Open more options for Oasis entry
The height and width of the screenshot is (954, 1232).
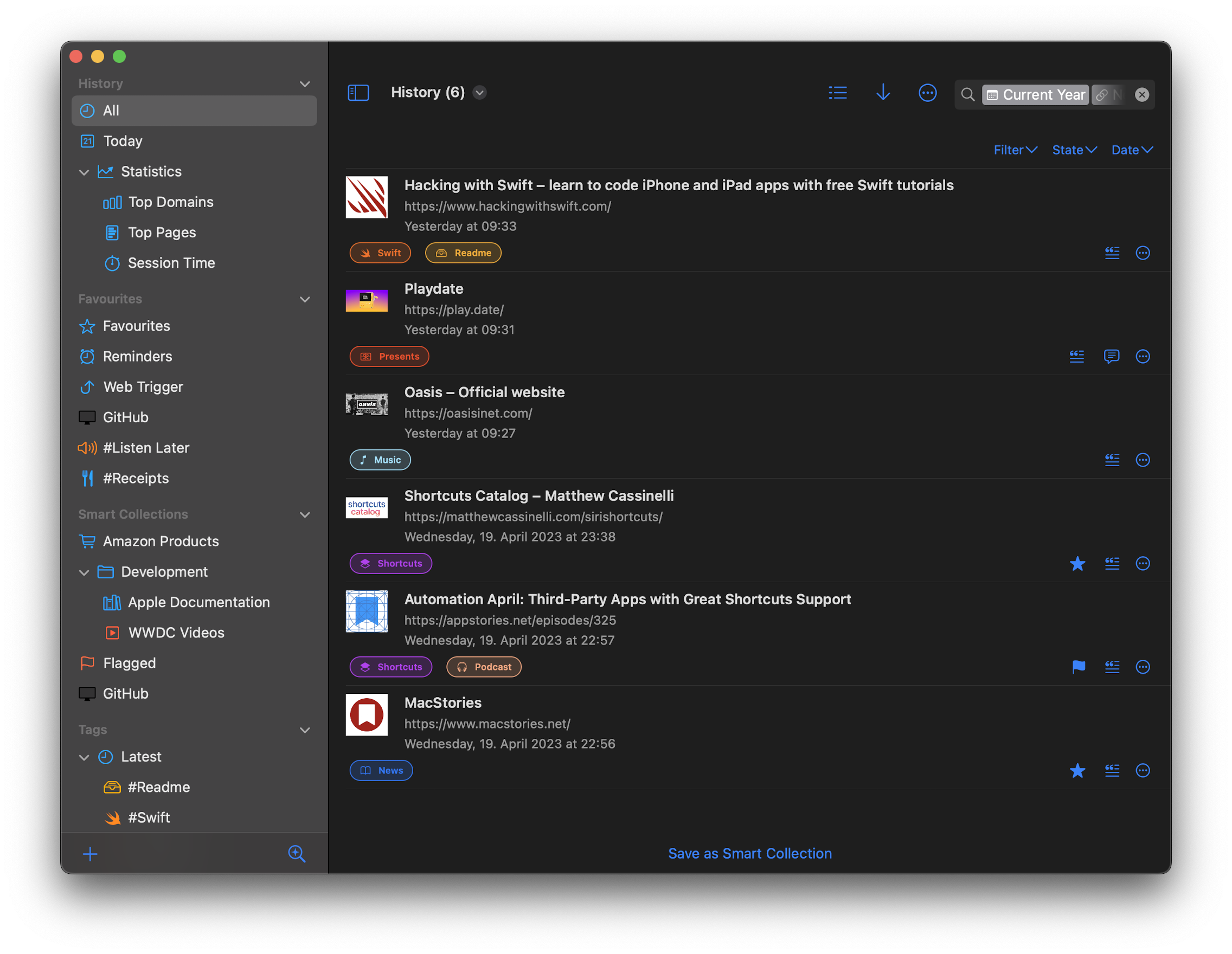tap(1143, 460)
